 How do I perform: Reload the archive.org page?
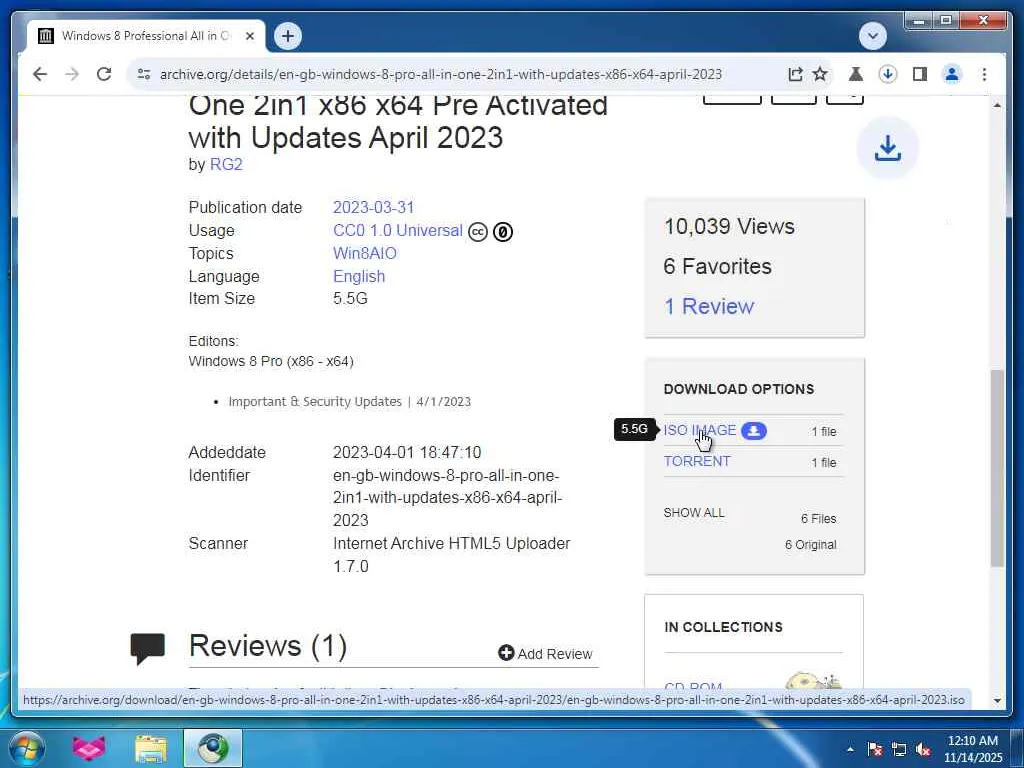click(x=104, y=74)
